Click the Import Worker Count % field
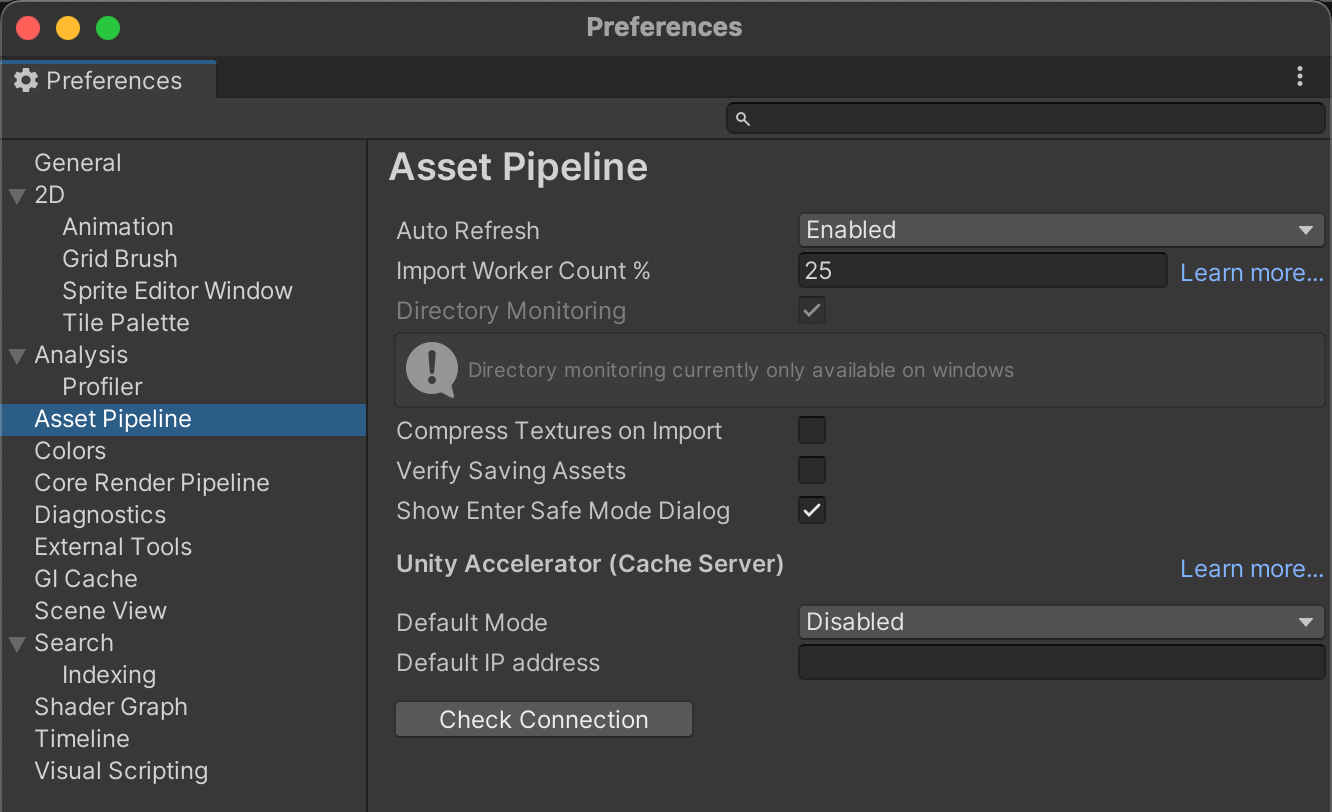This screenshot has height=812, width=1332. [983, 270]
